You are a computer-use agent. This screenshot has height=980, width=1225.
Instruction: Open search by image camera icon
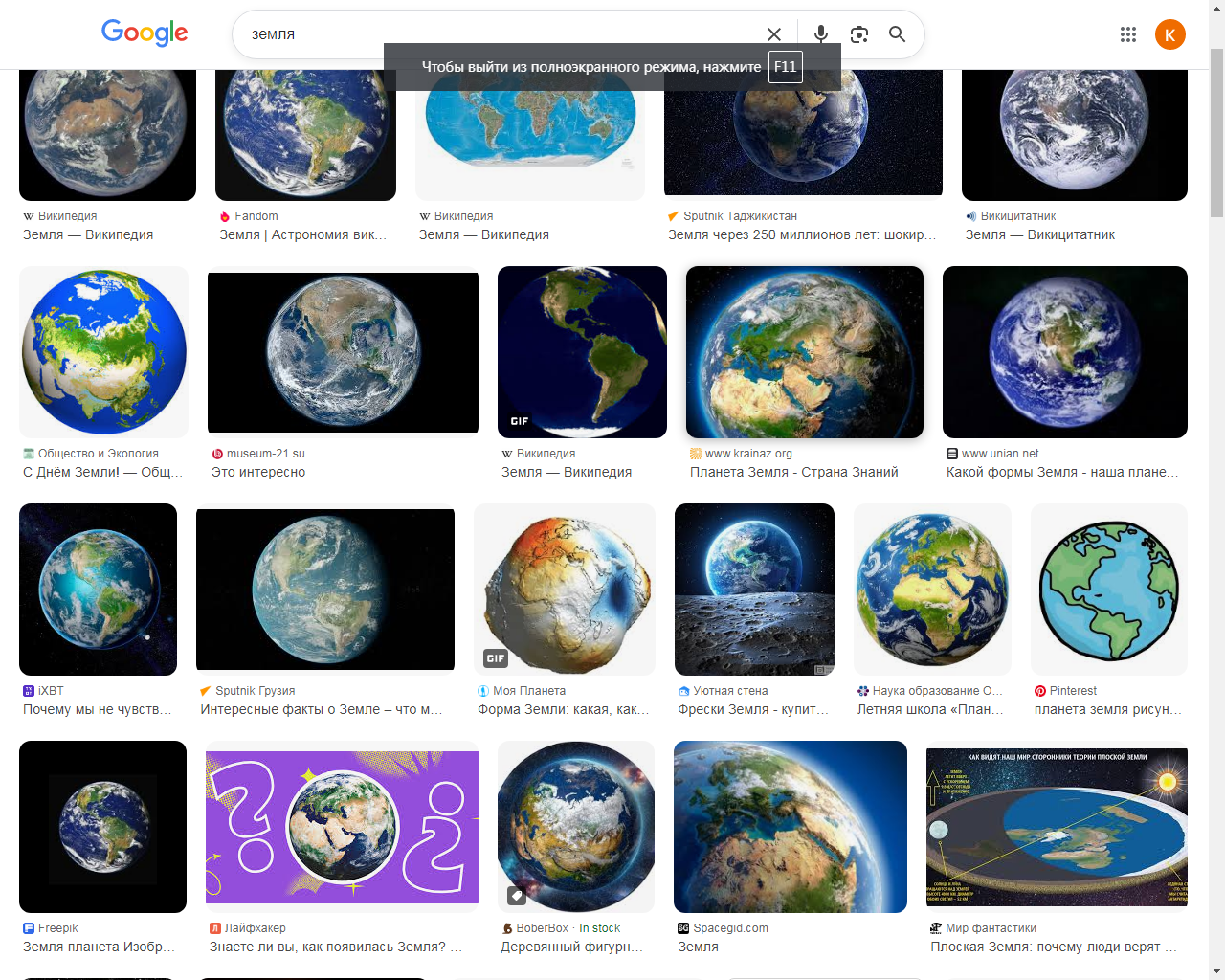pos(859,34)
